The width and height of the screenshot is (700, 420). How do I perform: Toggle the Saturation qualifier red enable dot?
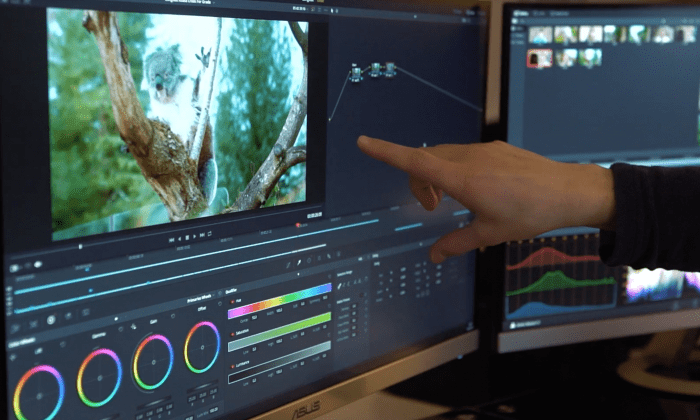pyautogui.click(x=233, y=334)
